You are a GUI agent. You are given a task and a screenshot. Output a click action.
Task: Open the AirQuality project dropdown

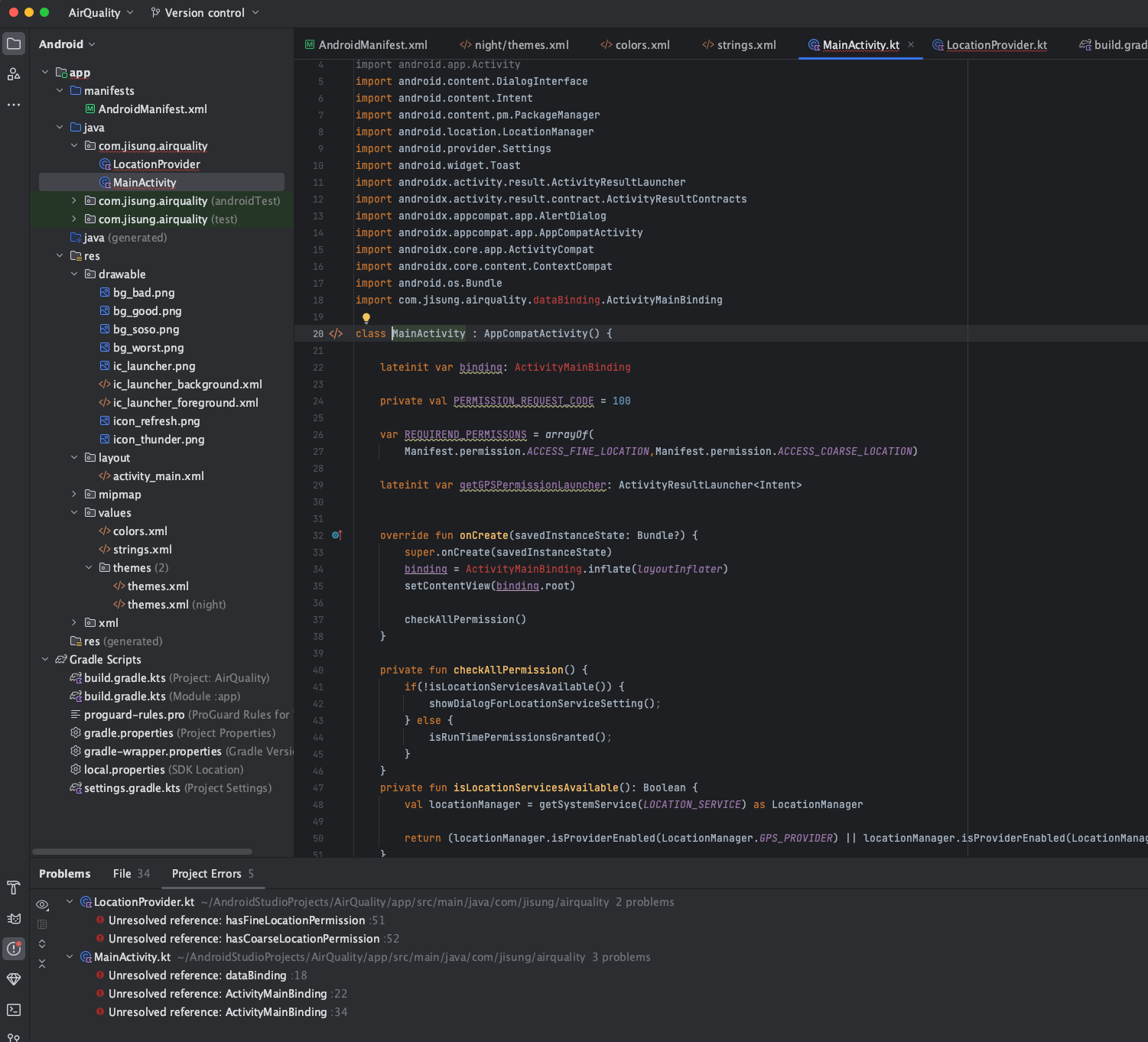(x=101, y=12)
